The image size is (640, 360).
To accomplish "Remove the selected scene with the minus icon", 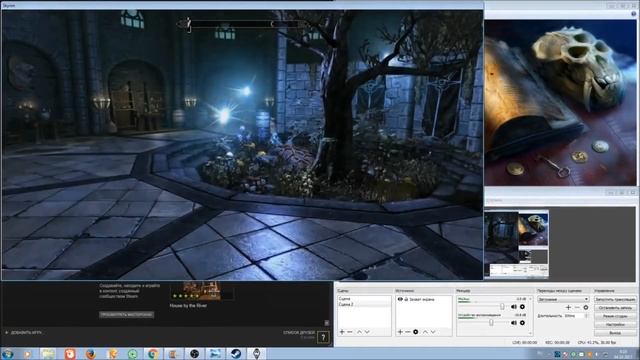I will [350, 332].
